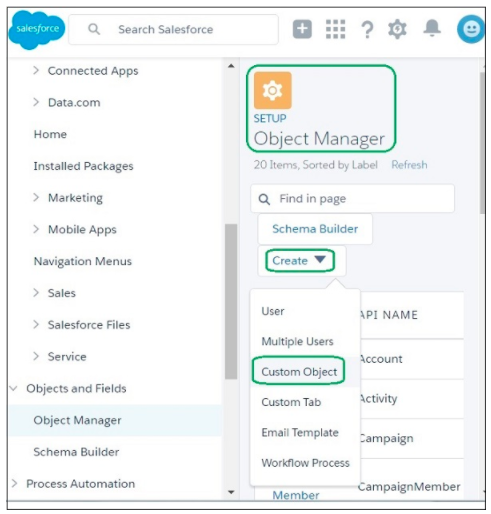Collapse the Objects and Fields section
Screen dimensions: 491x514
[14, 388]
